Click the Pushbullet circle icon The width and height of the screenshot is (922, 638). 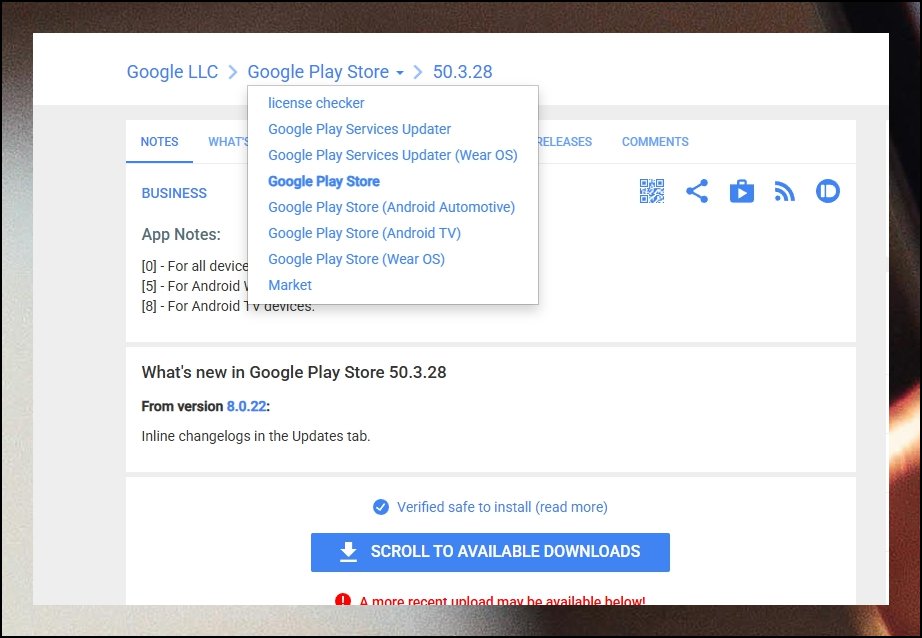[827, 191]
